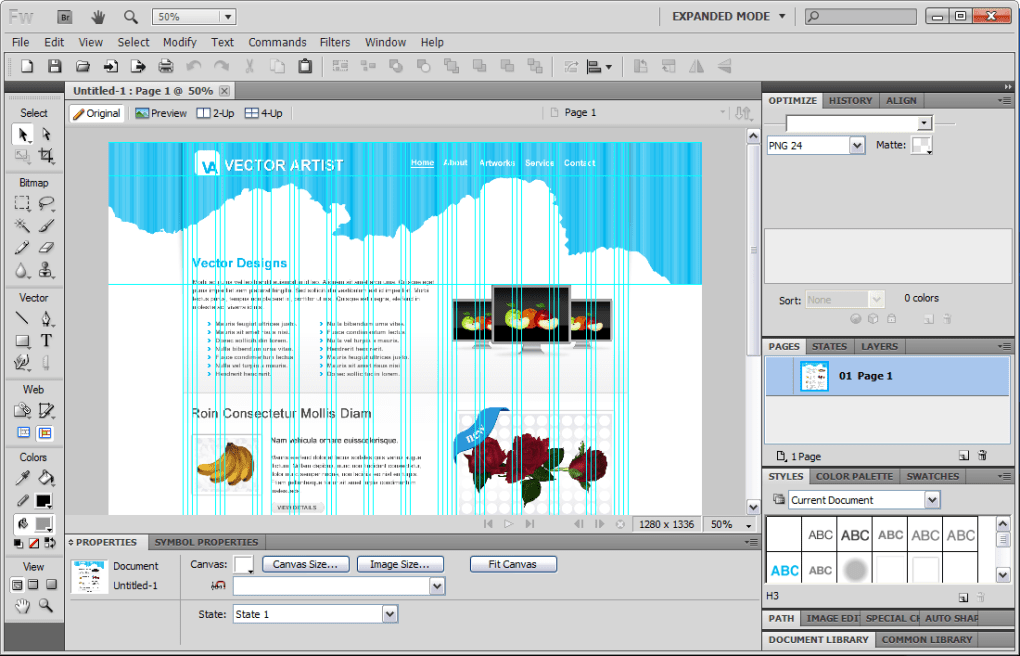Select the Zoom tool in the View section
Screen dimensions: 1020x656
(x=44, y=603)
